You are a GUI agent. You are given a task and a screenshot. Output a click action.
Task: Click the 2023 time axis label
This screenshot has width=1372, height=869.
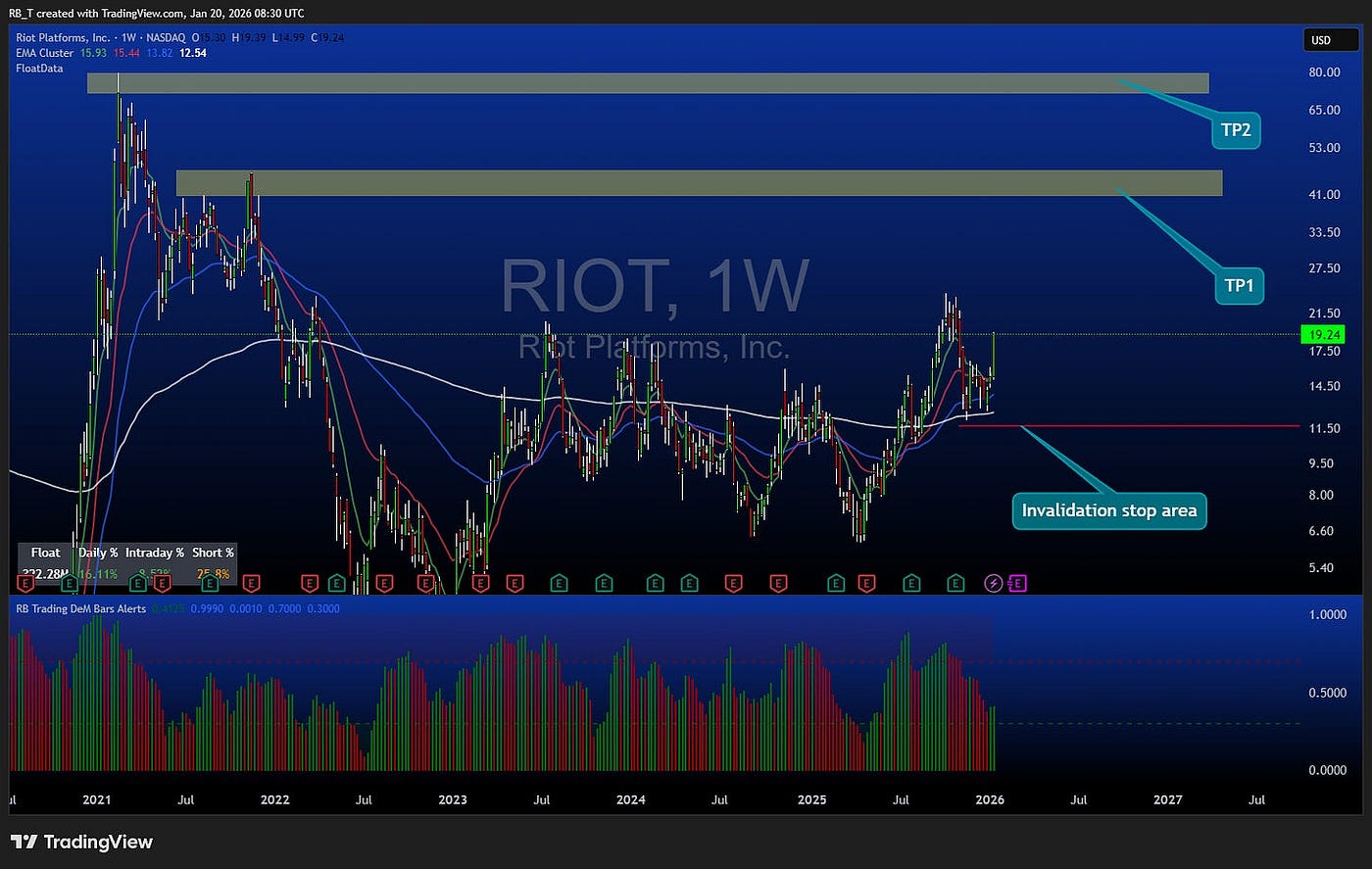[x=453, y=799]
